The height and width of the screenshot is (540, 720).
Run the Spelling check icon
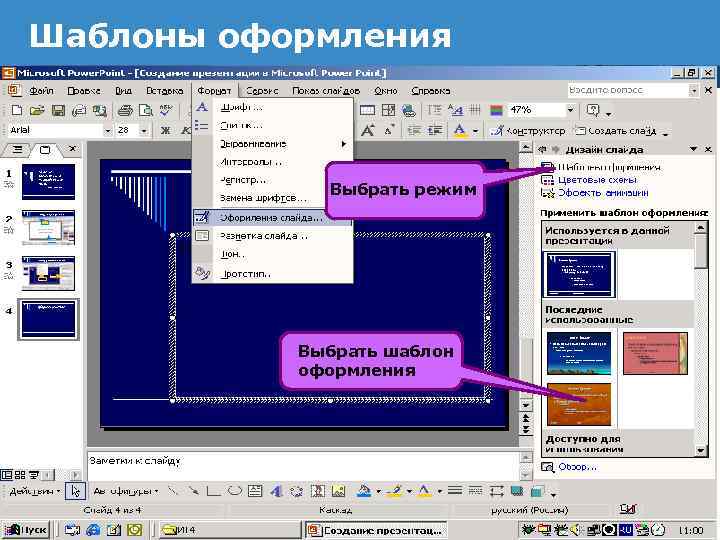[166, 110]
